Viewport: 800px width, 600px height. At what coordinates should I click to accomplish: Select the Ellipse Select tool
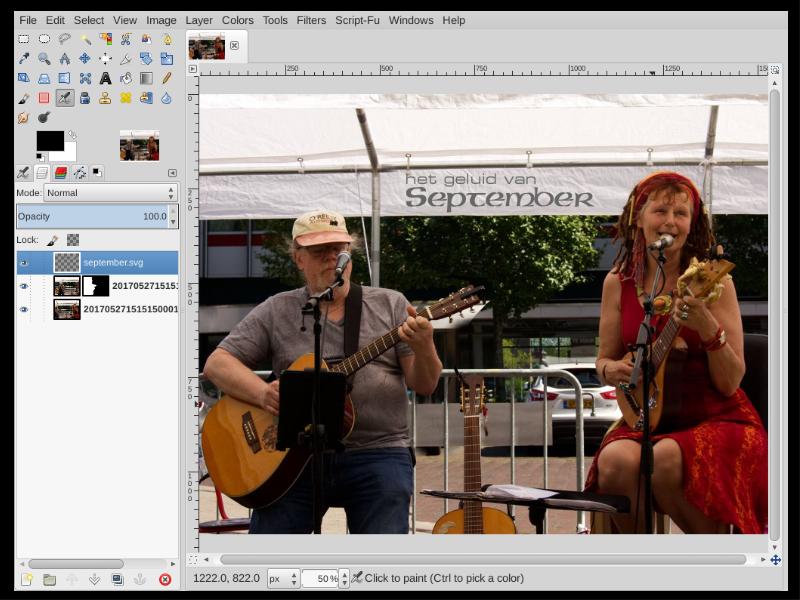click(x=44, y=39)
